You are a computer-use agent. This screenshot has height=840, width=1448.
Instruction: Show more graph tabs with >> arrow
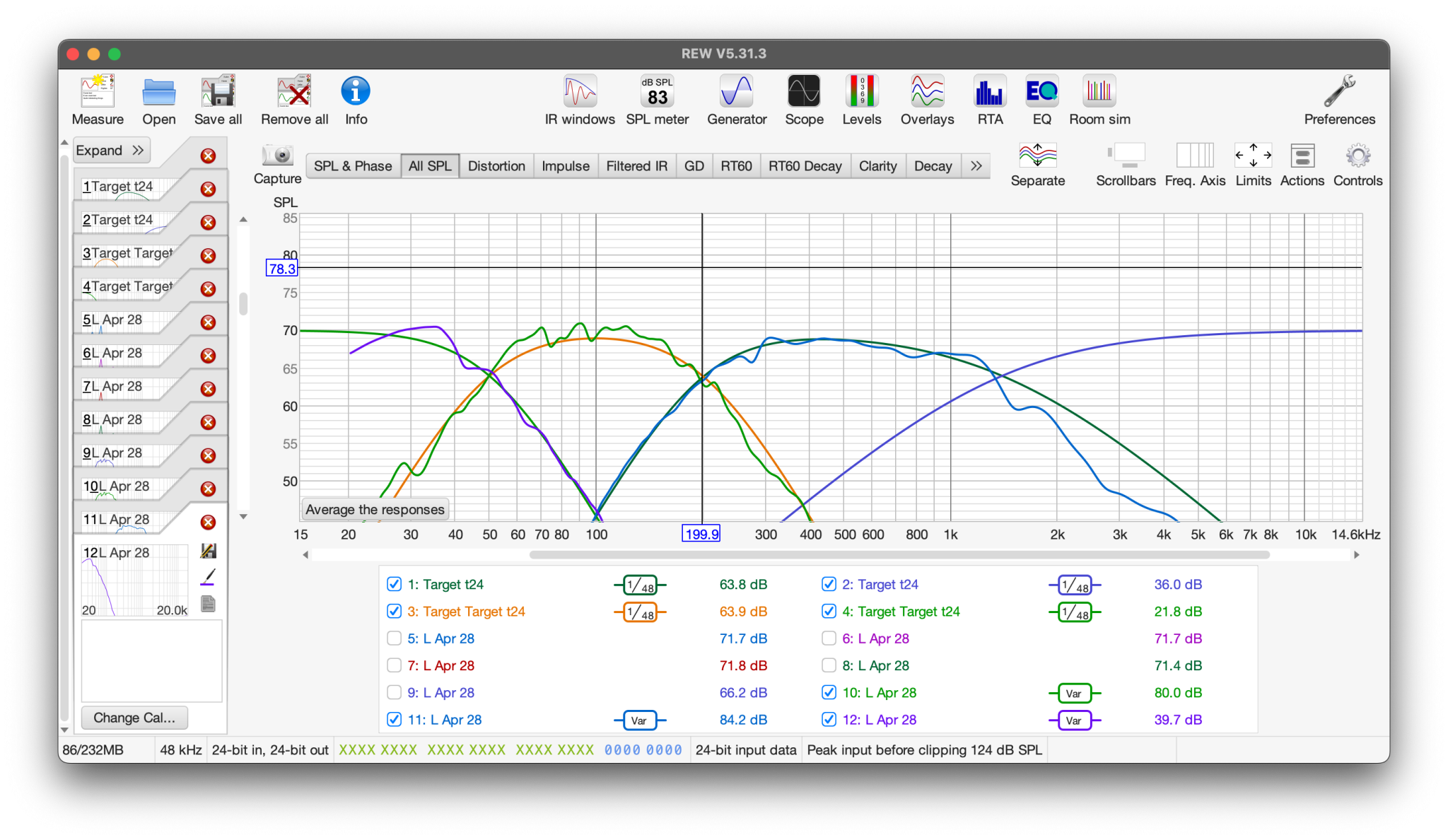coord(976,165)
